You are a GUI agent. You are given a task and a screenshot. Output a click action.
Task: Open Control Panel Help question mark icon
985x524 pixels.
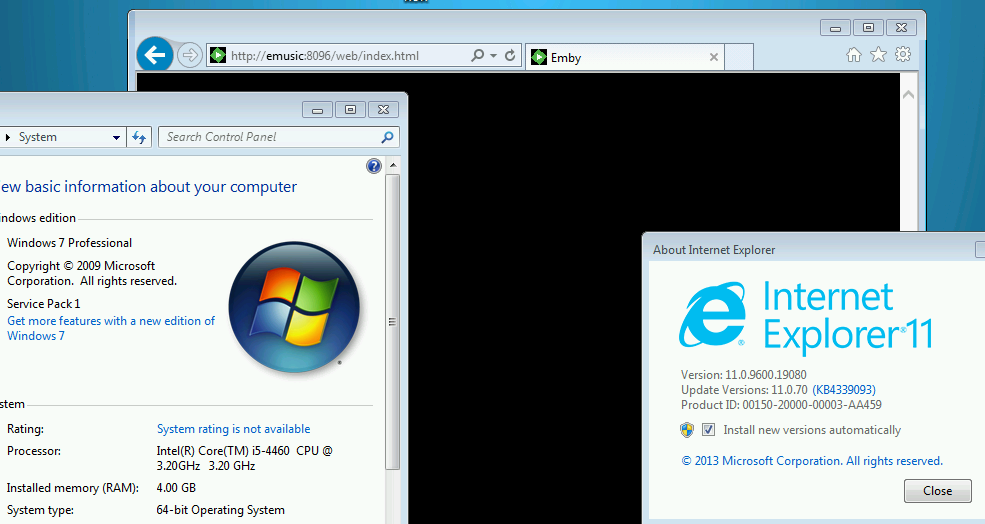374,166
